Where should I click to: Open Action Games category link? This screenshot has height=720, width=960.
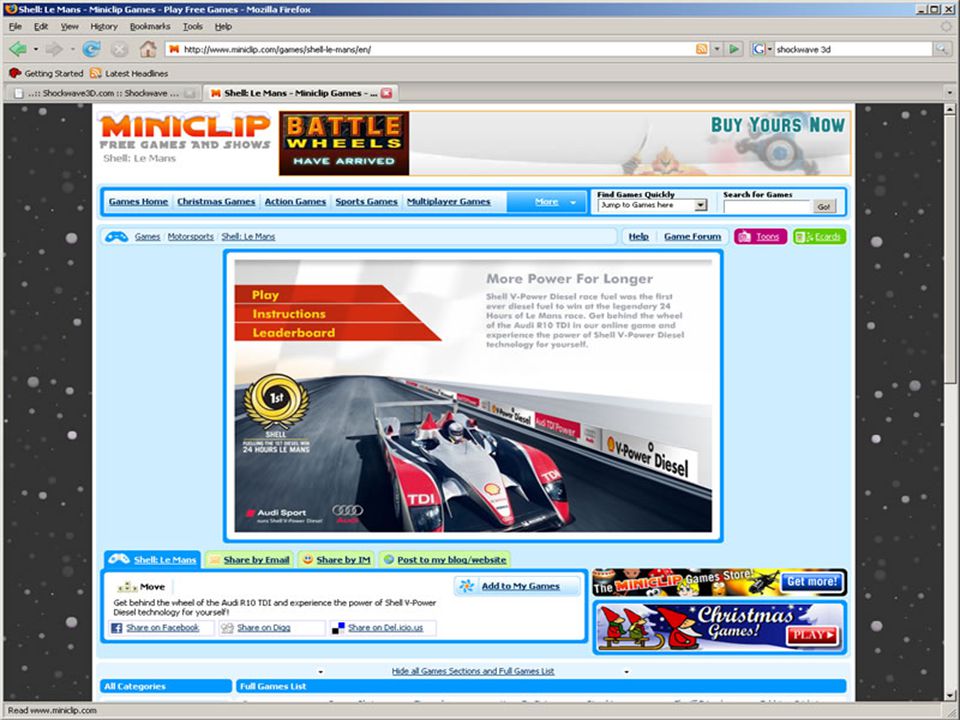click(295, 201)
